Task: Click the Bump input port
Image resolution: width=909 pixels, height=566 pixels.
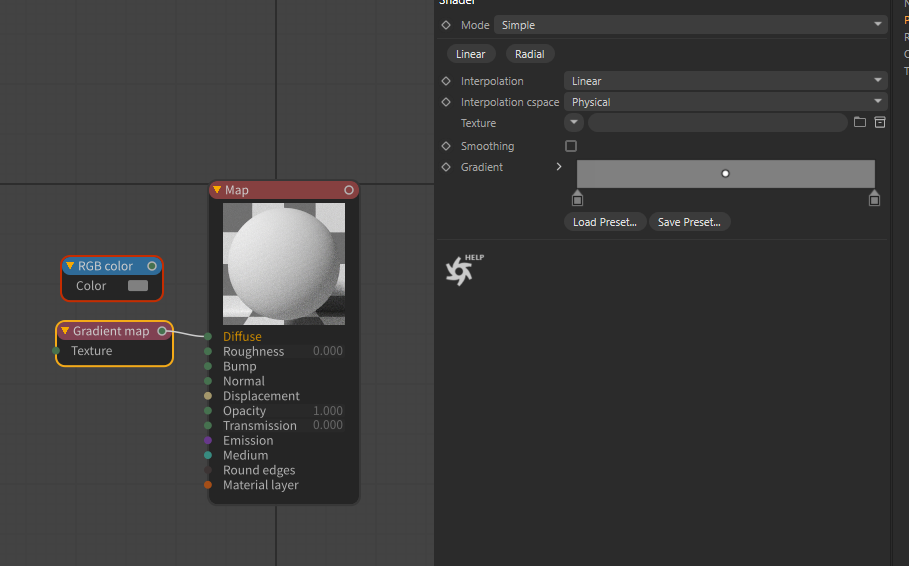Action: click(x=208, y=366)
